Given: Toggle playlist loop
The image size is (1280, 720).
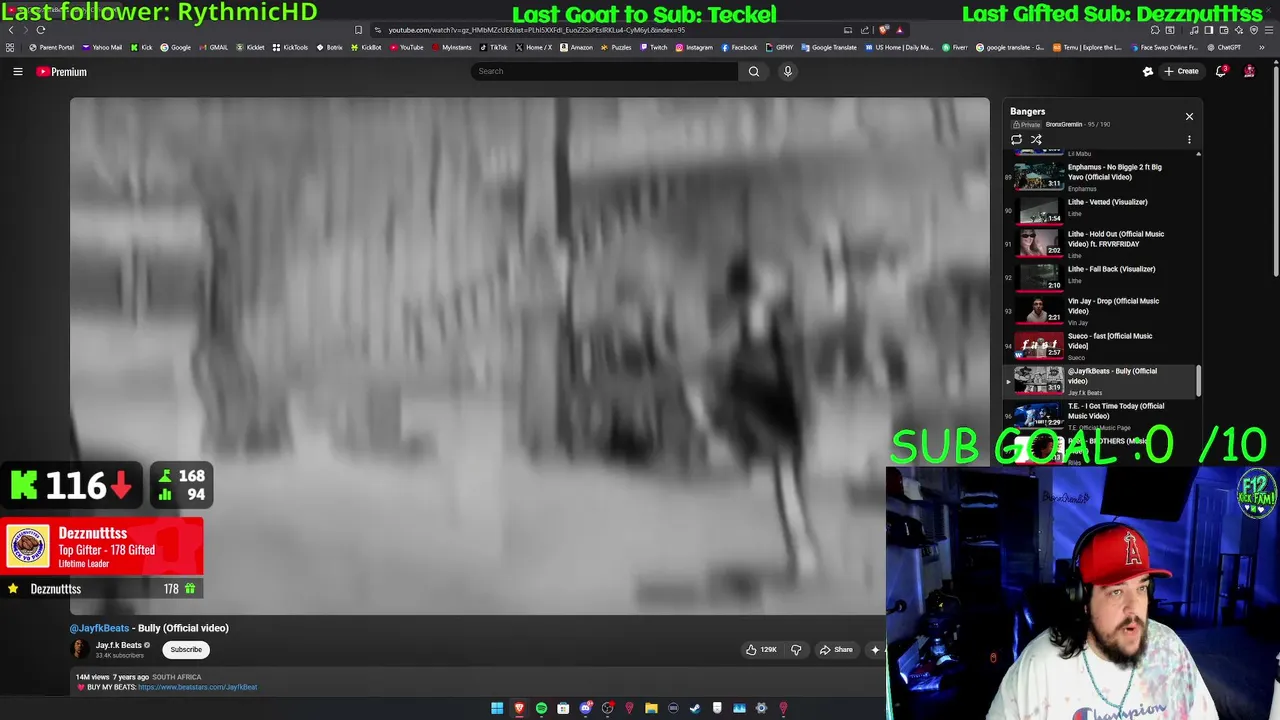Looking at the screenshot, I should point(1016,140).
